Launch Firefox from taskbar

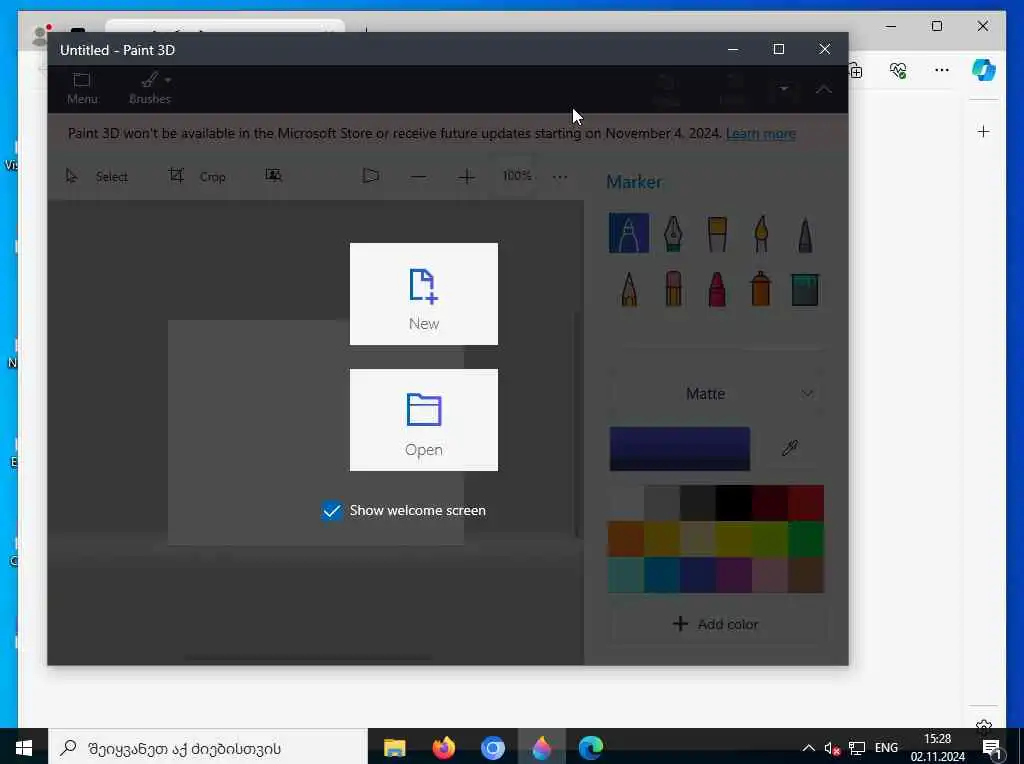click(x=443, y=748)
